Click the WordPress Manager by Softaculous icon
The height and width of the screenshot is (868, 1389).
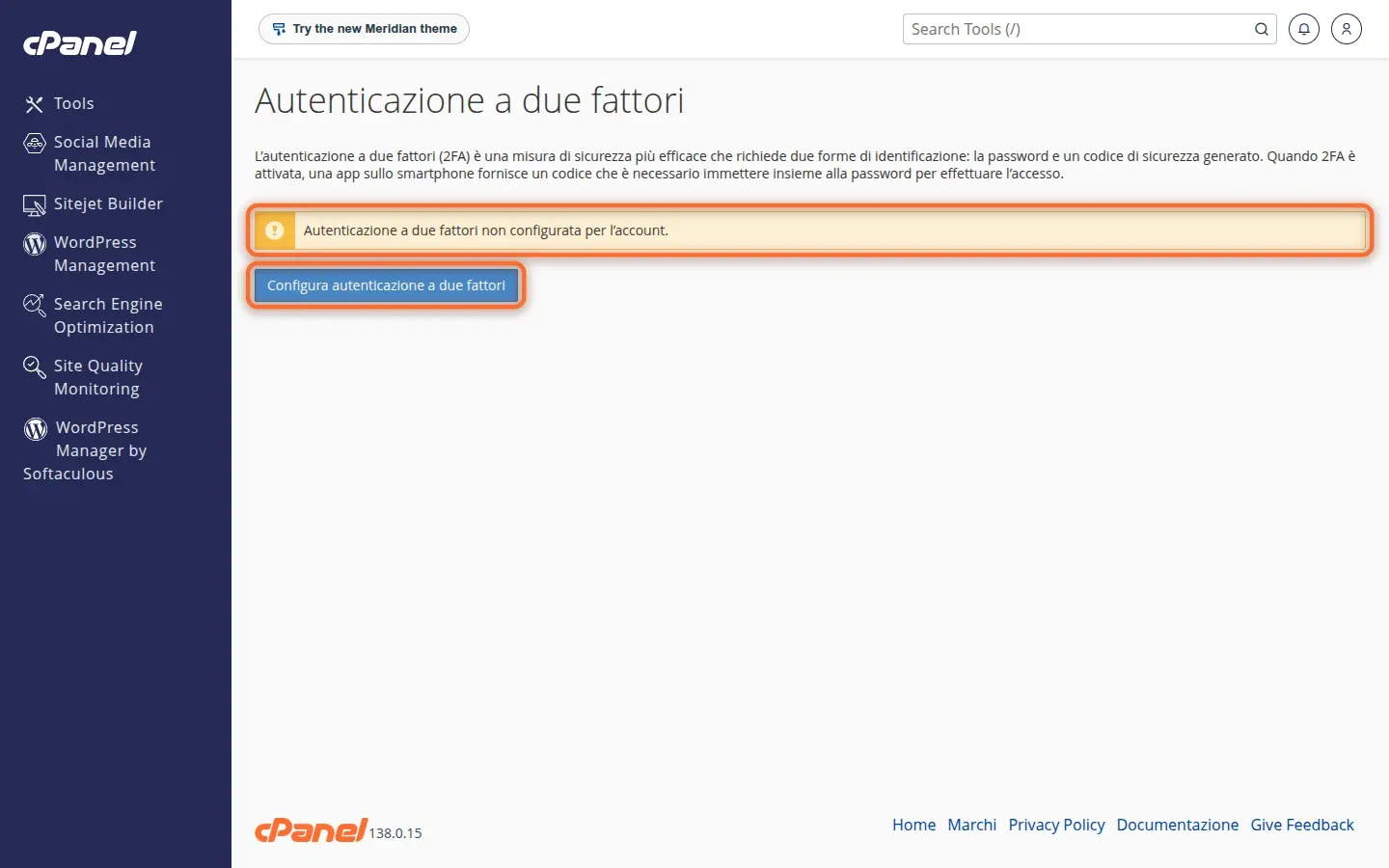36,429
